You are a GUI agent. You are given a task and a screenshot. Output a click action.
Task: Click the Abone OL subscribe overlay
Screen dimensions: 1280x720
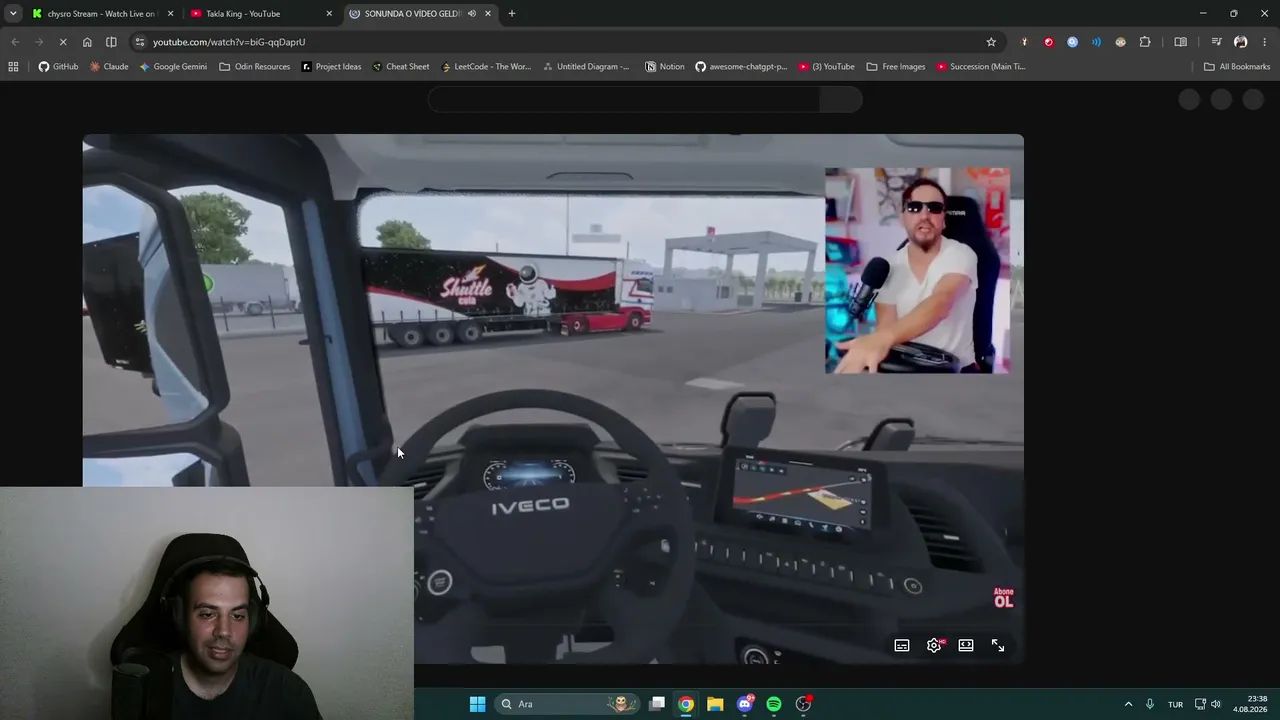pyautogui.click(x=1003, y=598)
